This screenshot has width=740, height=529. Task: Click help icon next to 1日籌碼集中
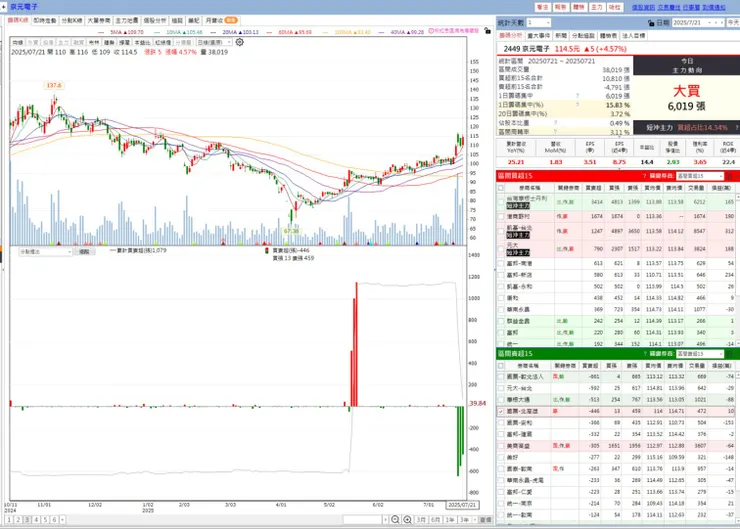[577, 96]
